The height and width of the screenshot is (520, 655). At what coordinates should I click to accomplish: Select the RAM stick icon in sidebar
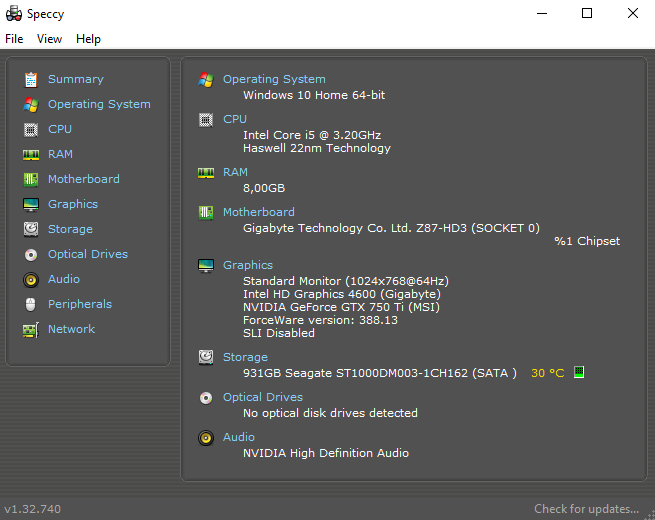(31, 155)
